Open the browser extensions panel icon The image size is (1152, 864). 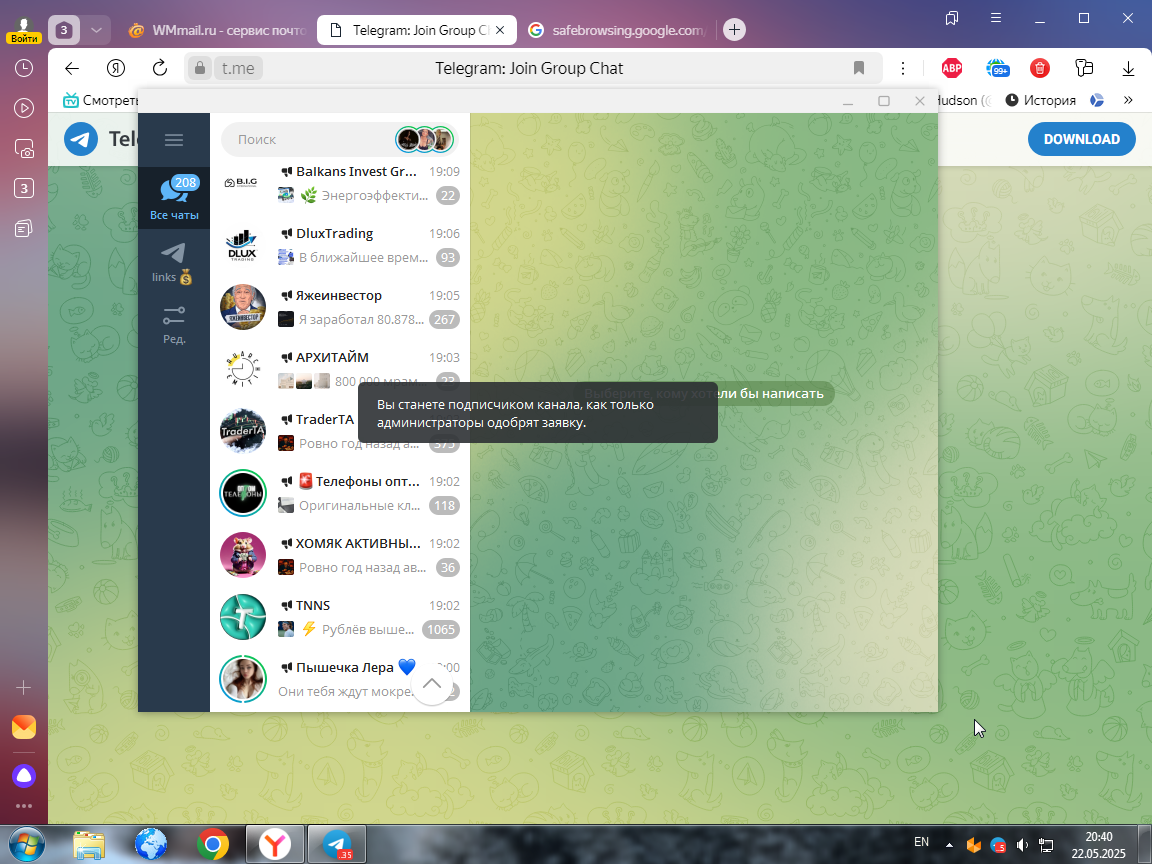pyautogui.click(x=1084, y=68)
